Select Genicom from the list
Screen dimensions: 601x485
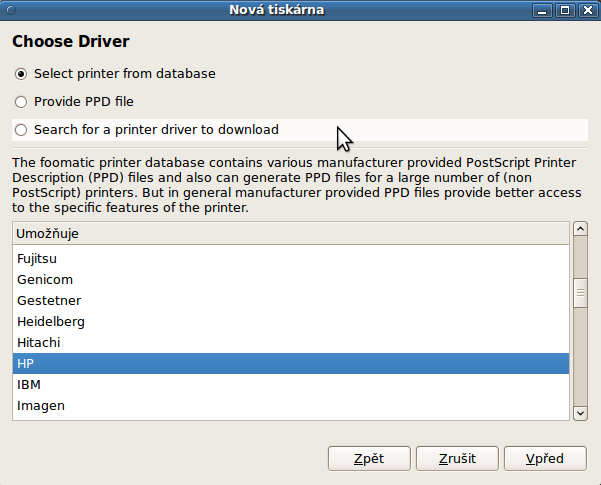point(291,280)
